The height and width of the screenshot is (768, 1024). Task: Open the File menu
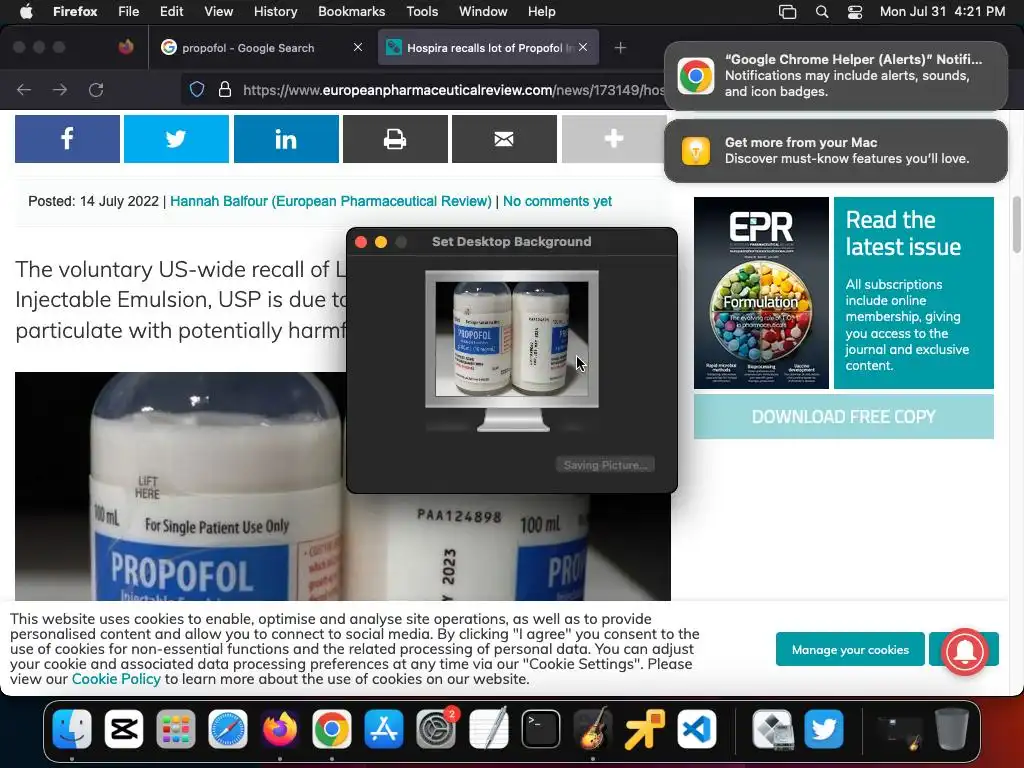point(129,12)
